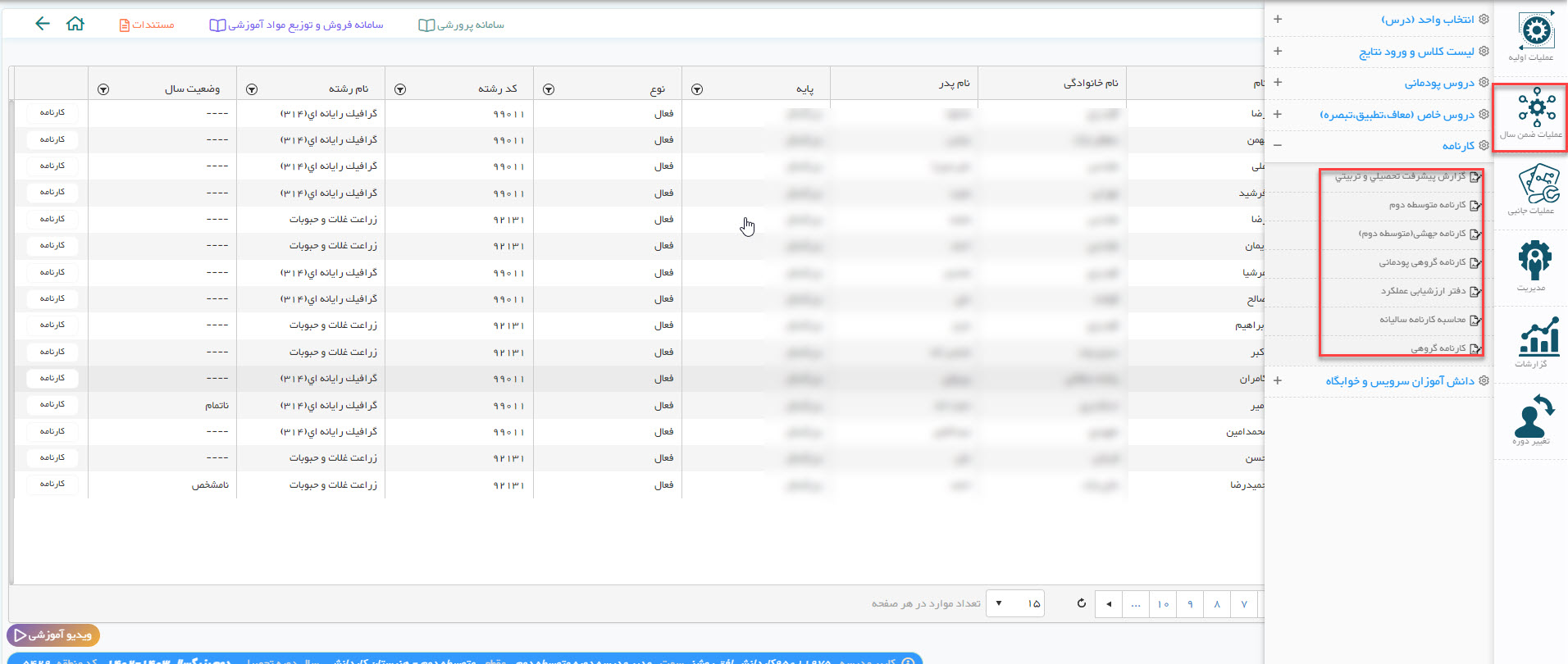The width and height of the screenshot is (1568, 664).
Task: Open محاسبه کارنامه سالیانه menu item
Action: coord(1422,320)
